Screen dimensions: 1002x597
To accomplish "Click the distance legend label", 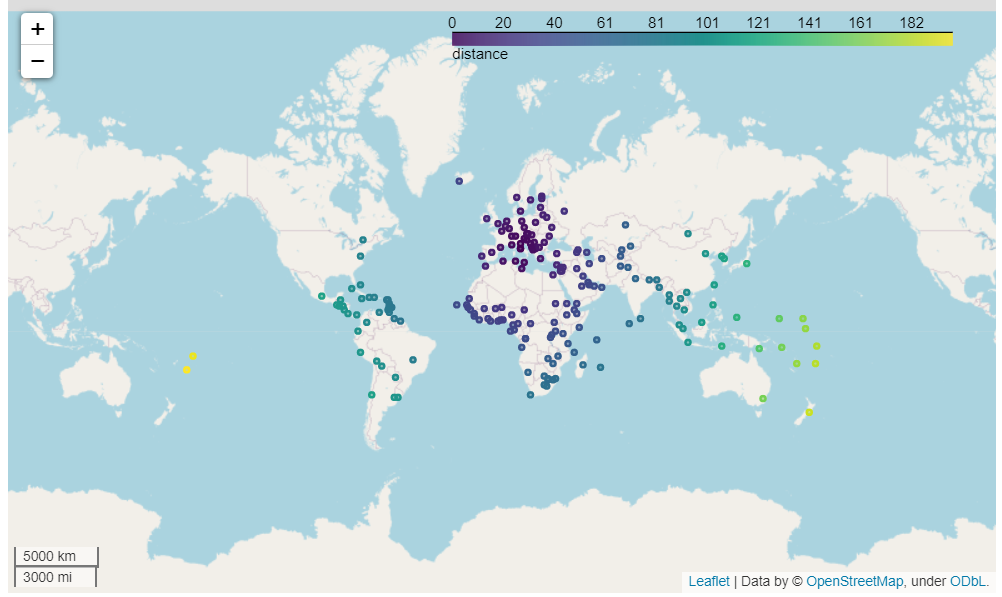I will click(x=479, y=53).
